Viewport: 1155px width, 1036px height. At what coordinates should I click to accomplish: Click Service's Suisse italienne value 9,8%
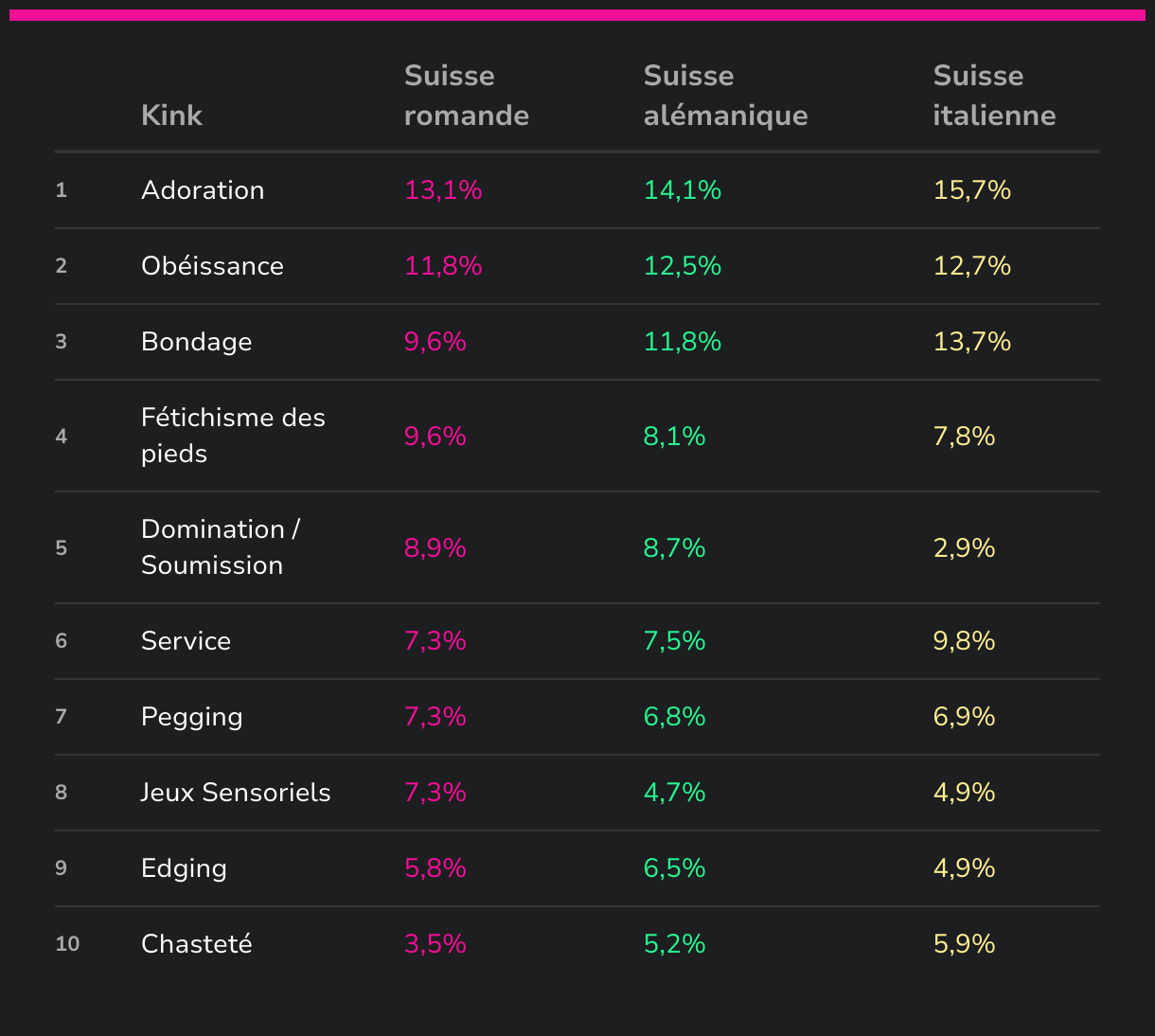[x=964, y=641]
